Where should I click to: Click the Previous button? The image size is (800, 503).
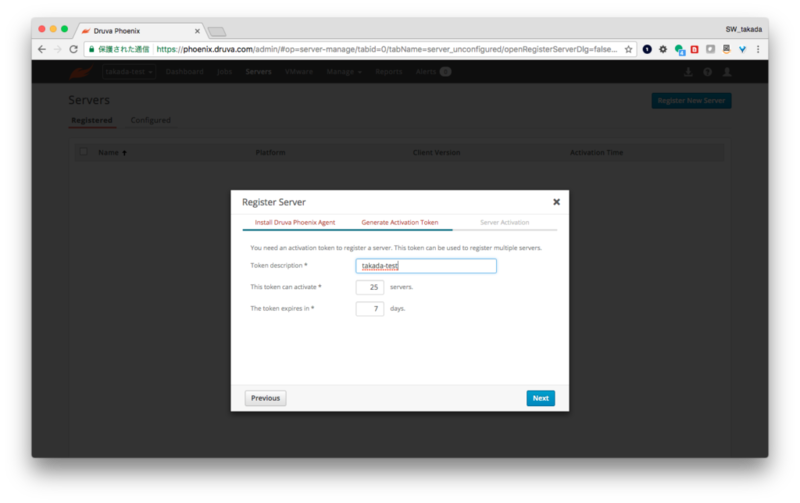tap(265, 398)
